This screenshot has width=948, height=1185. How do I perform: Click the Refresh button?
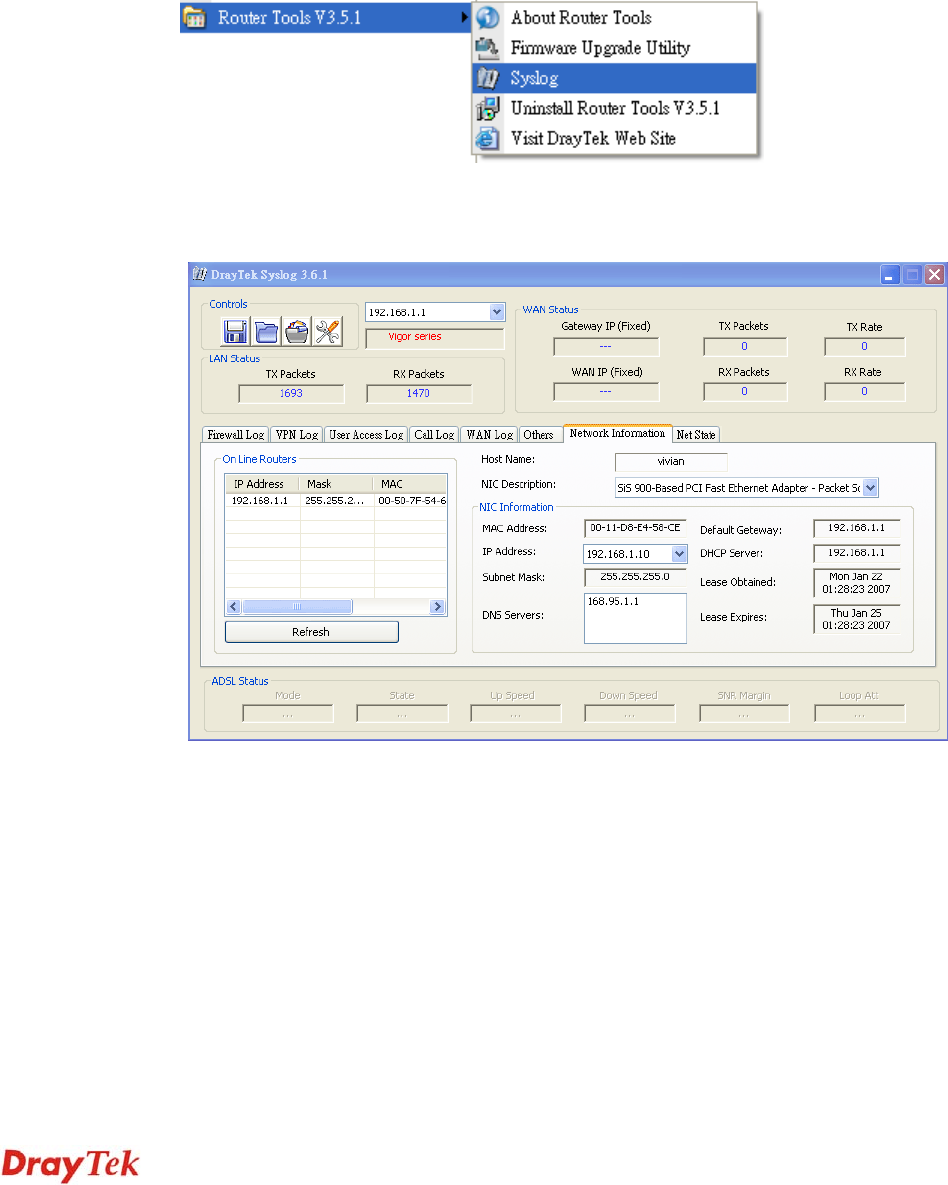(x=311, y=632)
